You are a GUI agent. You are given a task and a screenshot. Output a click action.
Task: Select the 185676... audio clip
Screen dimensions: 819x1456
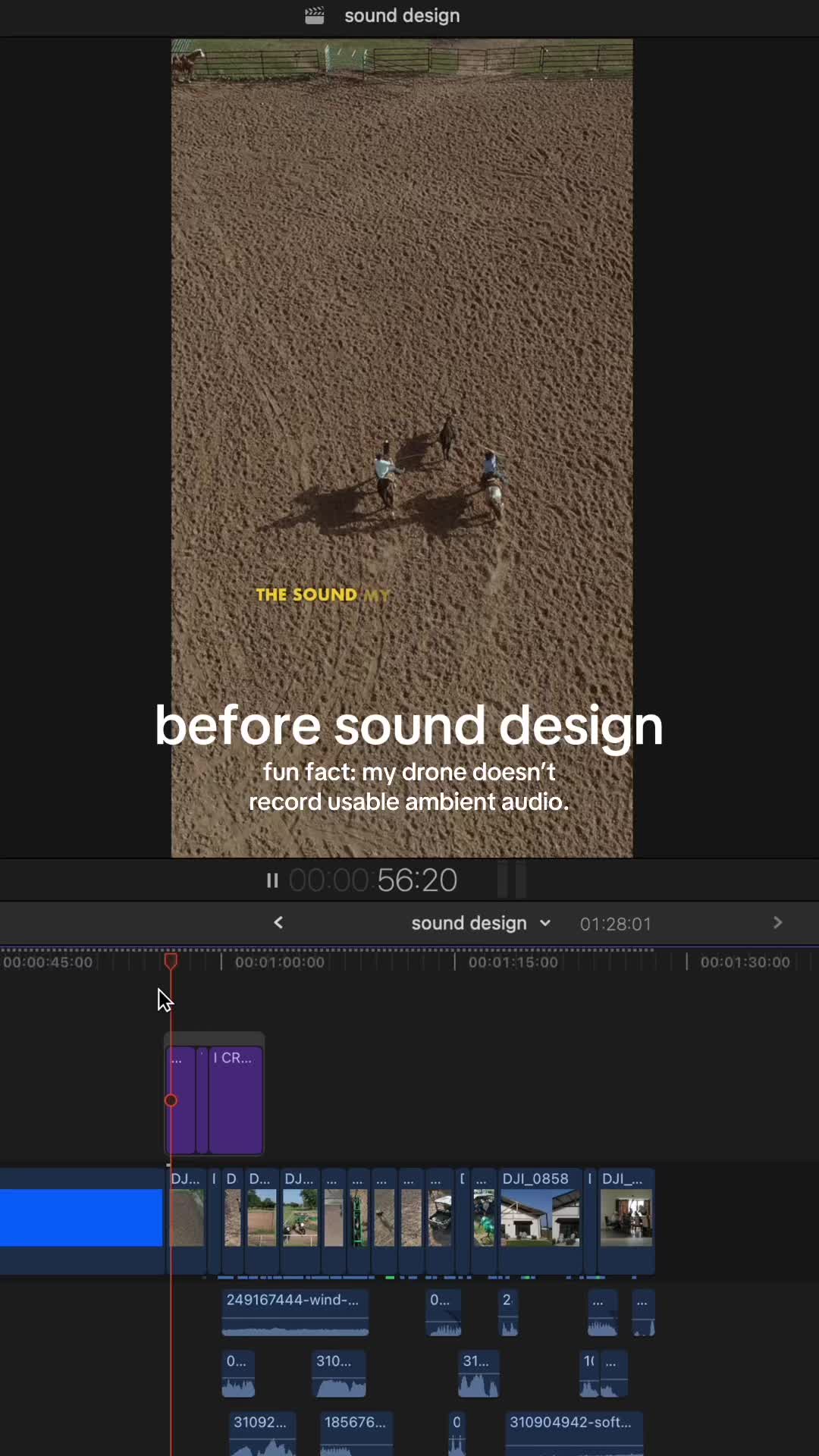coord(355,1433)
